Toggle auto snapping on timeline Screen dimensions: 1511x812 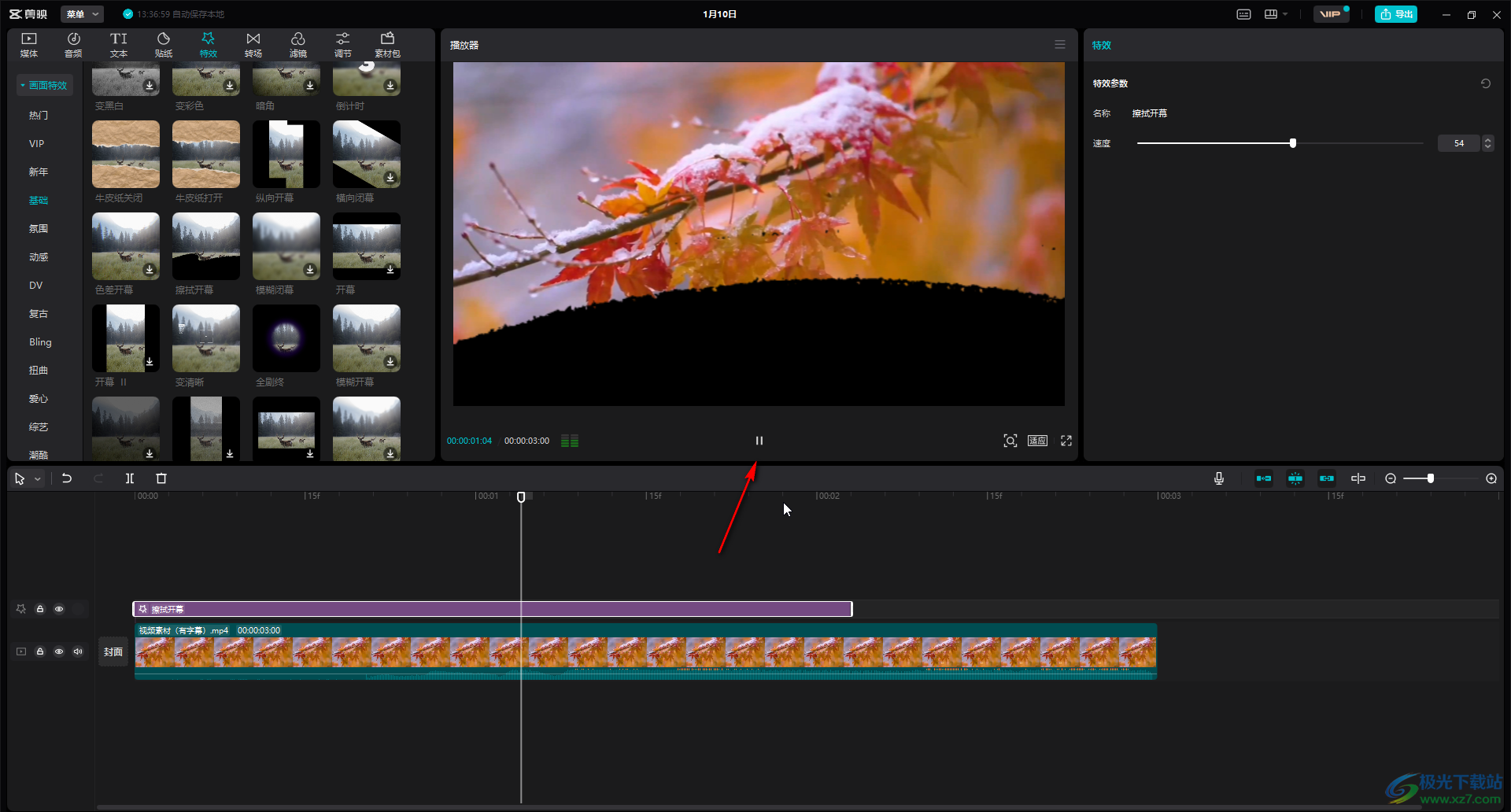[1295, 478]
